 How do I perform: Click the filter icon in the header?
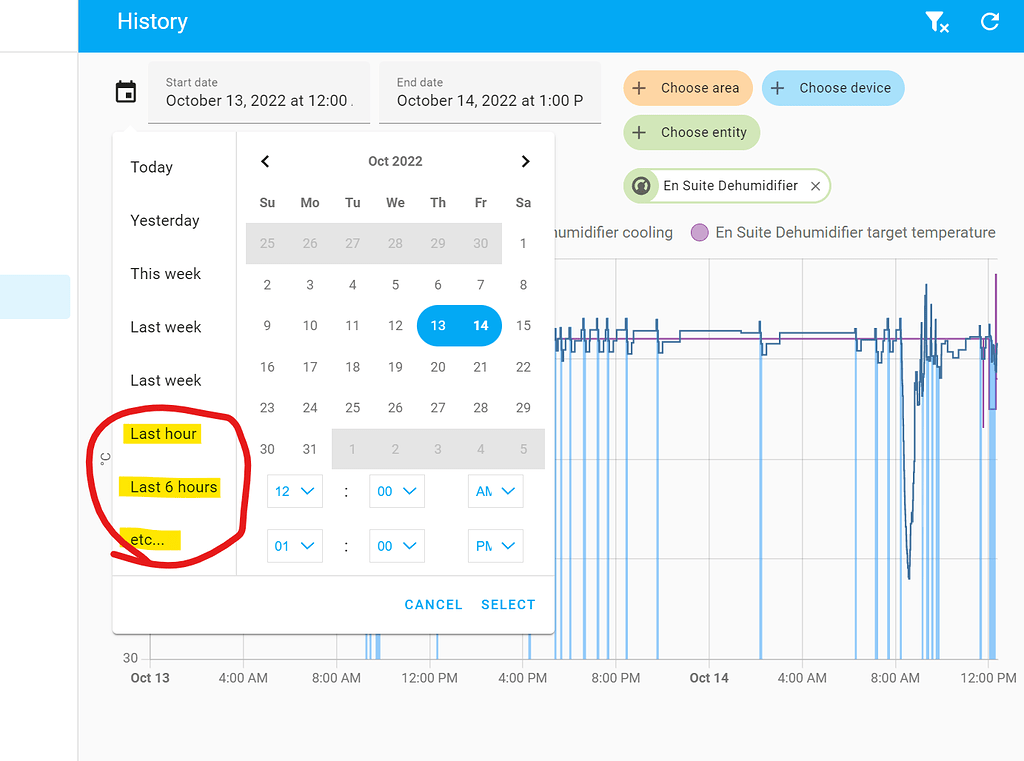[937, 22]
